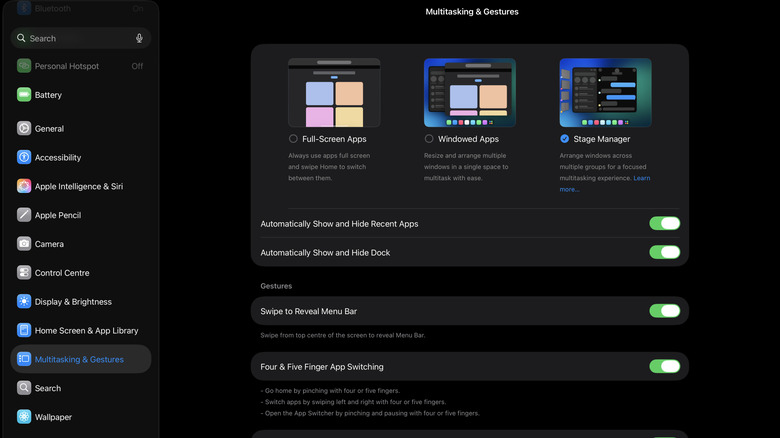Click the Home Screen & App Library label
780x438 pixels.
(x=87, y=330)
